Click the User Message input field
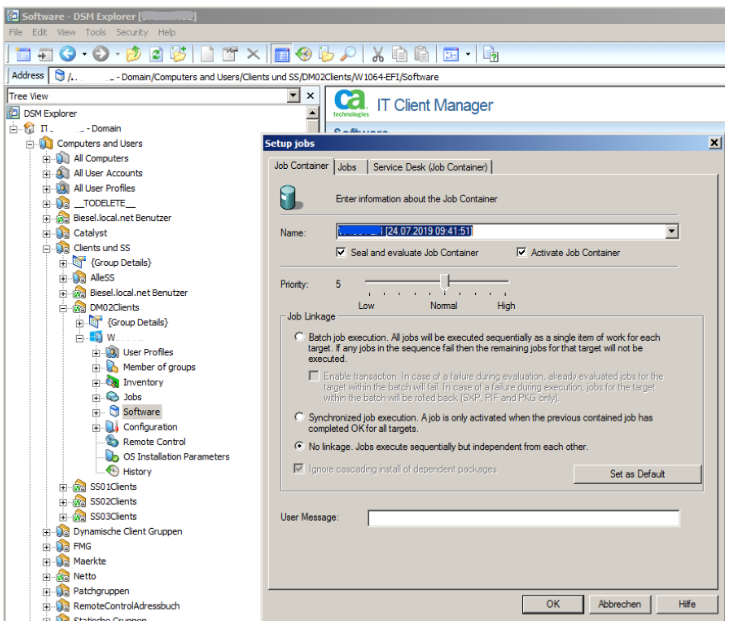 (x=523, y=518)
